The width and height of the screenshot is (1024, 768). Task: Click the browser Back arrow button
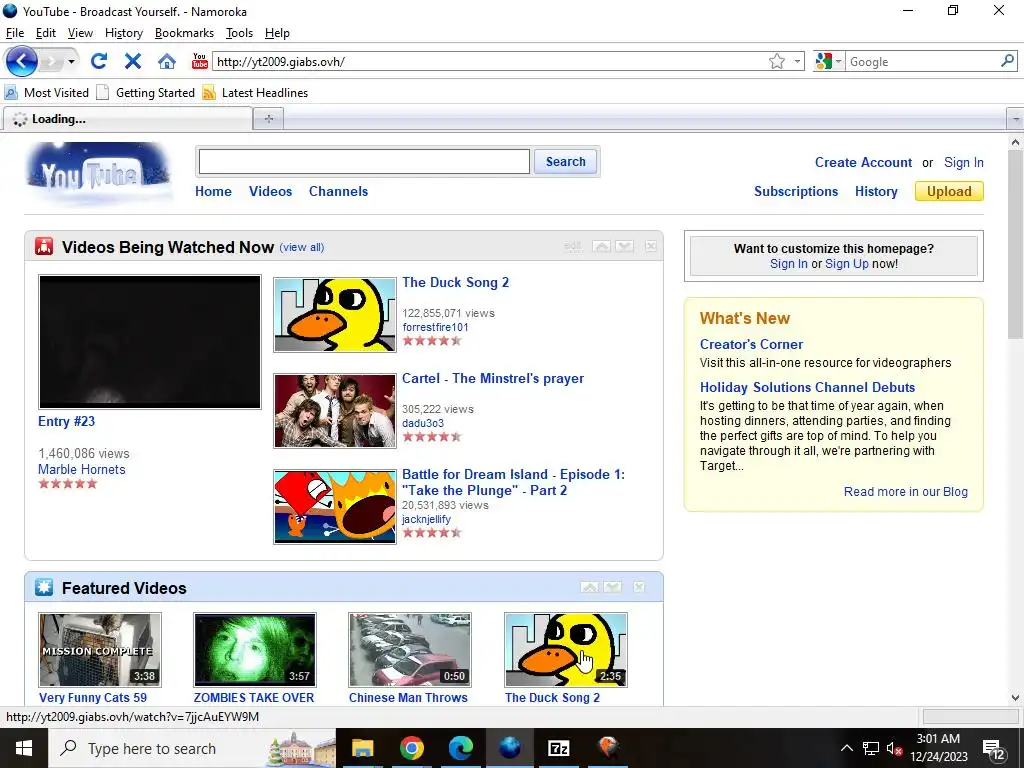[x=22, y=61]
